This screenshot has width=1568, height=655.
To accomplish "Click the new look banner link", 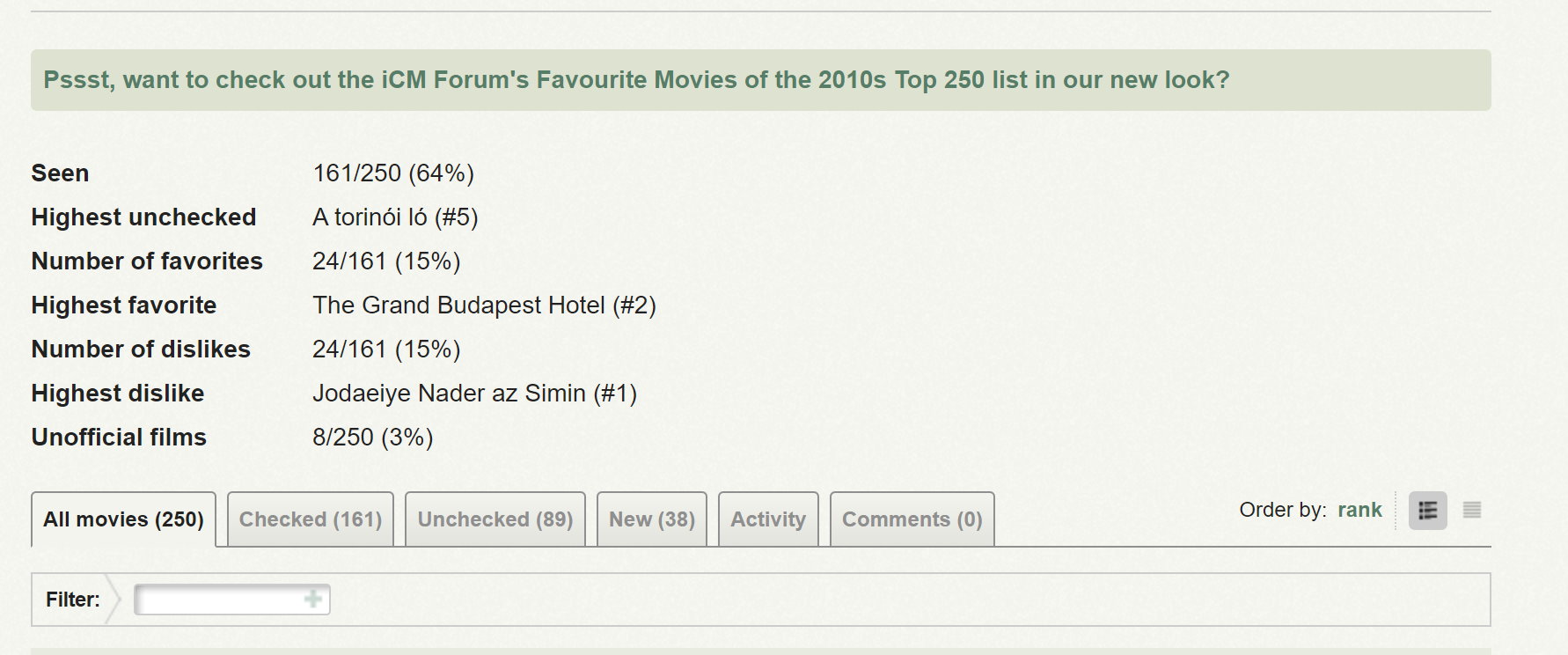I will (x=636, y=80).
